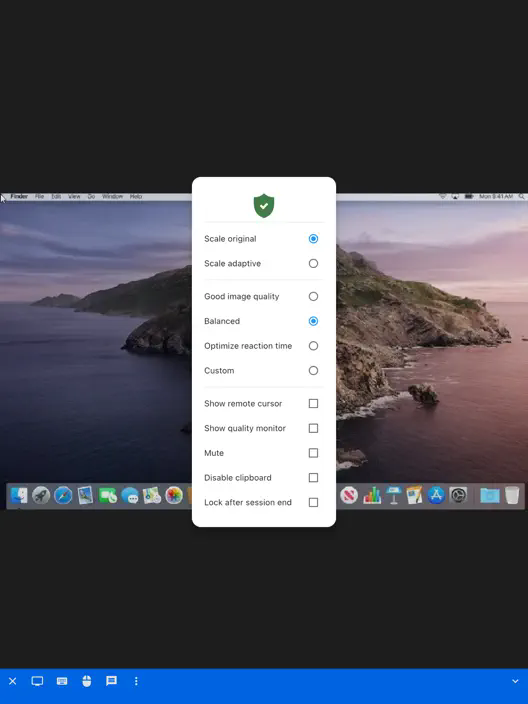This screenshot has width=528, height=704.
Task: Click the green security shield icon
Action: click(x=264, y=206)
